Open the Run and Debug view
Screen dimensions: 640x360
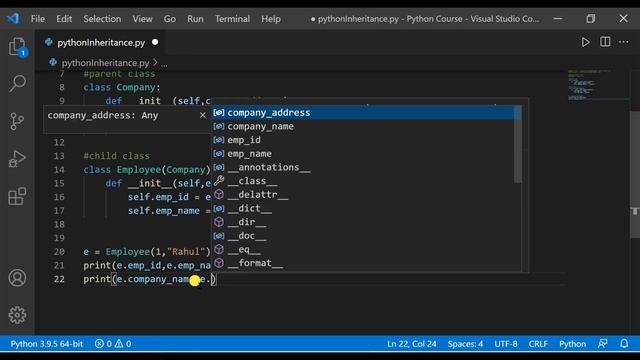coord(17,159)
